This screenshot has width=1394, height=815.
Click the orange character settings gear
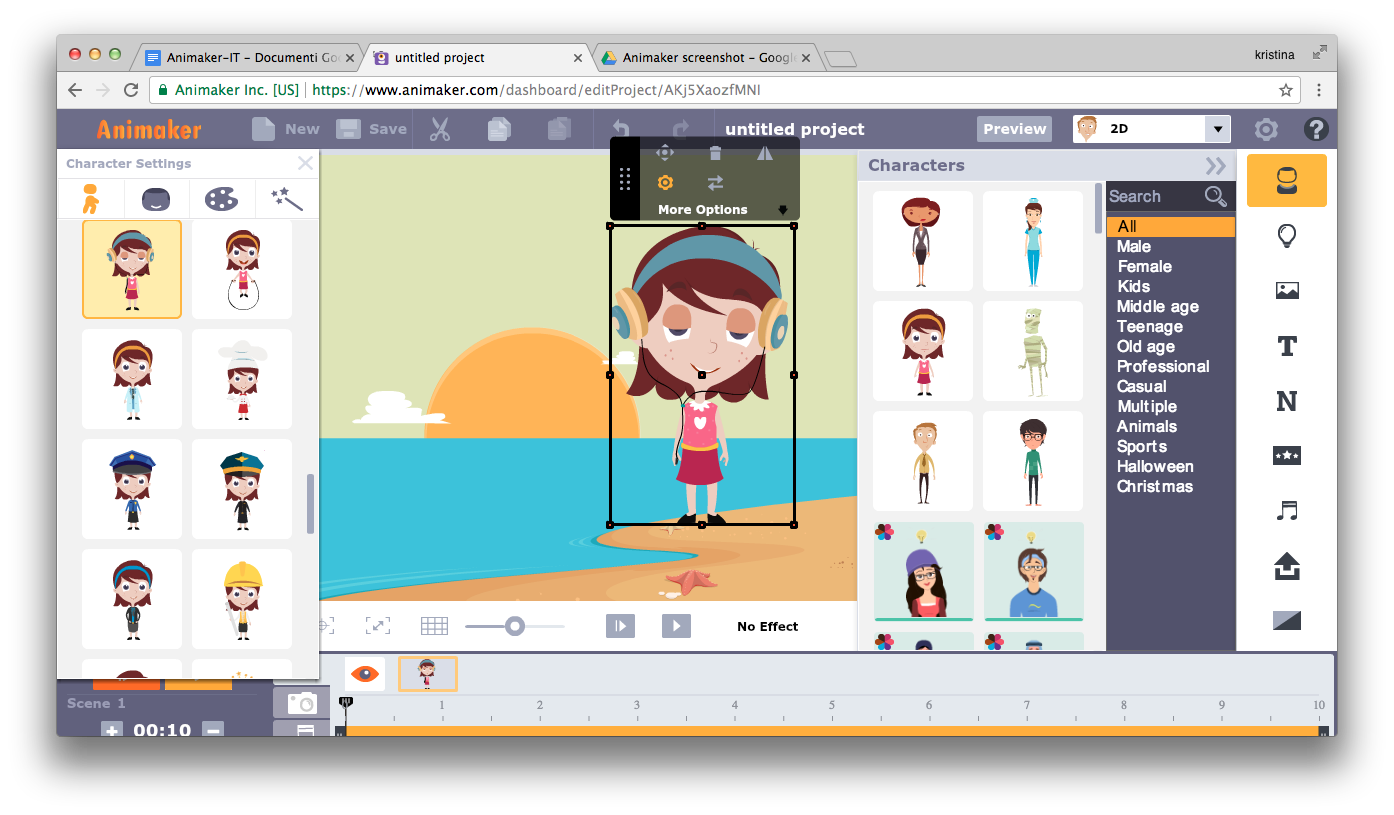click(x=665, y=183)
